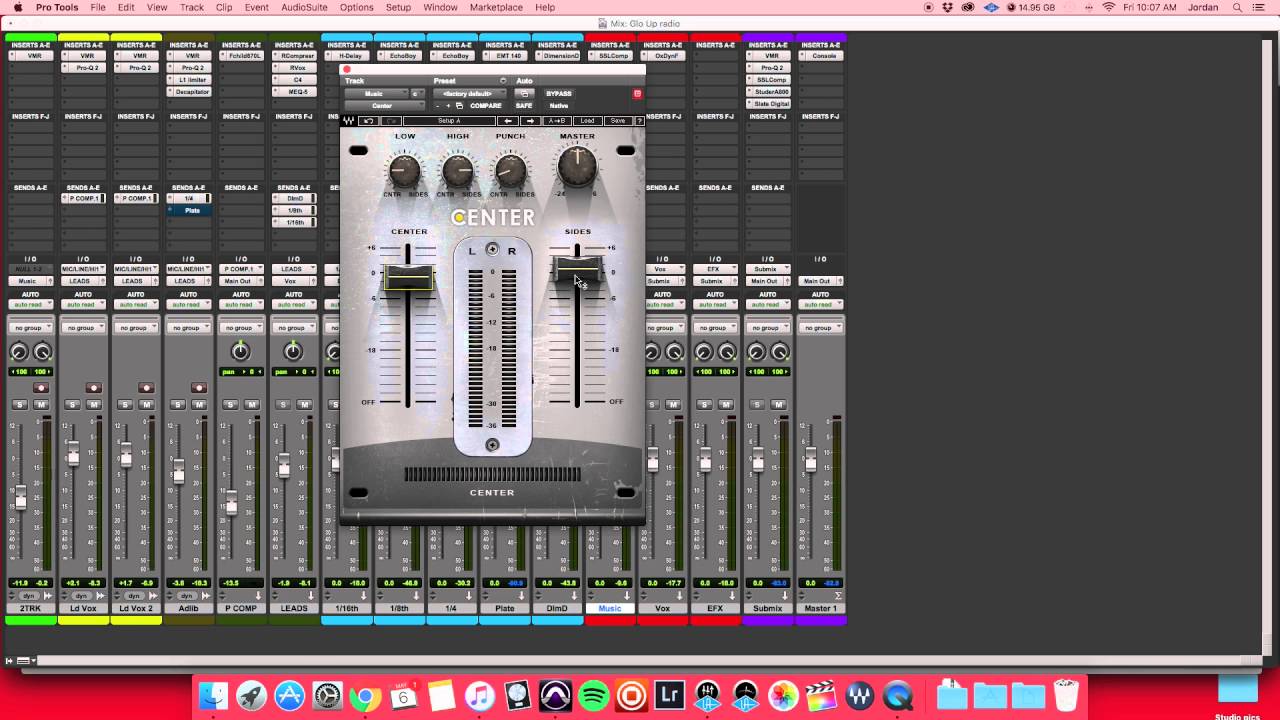
Task: Open the Decapitator insert on Adlib track
Action: (x=188, y=92)
